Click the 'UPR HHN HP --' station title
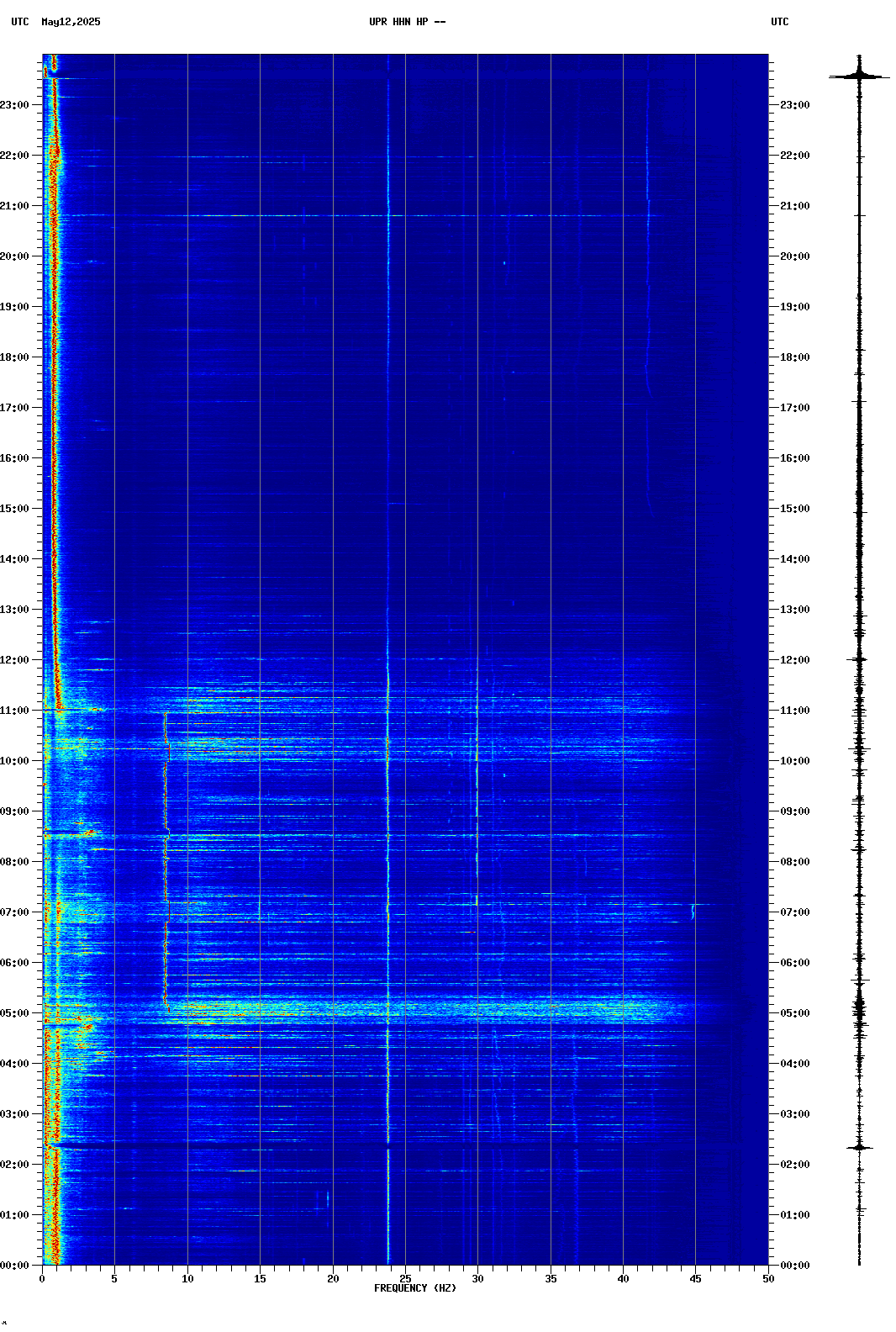896x1332 pixels. coord(407,22)
